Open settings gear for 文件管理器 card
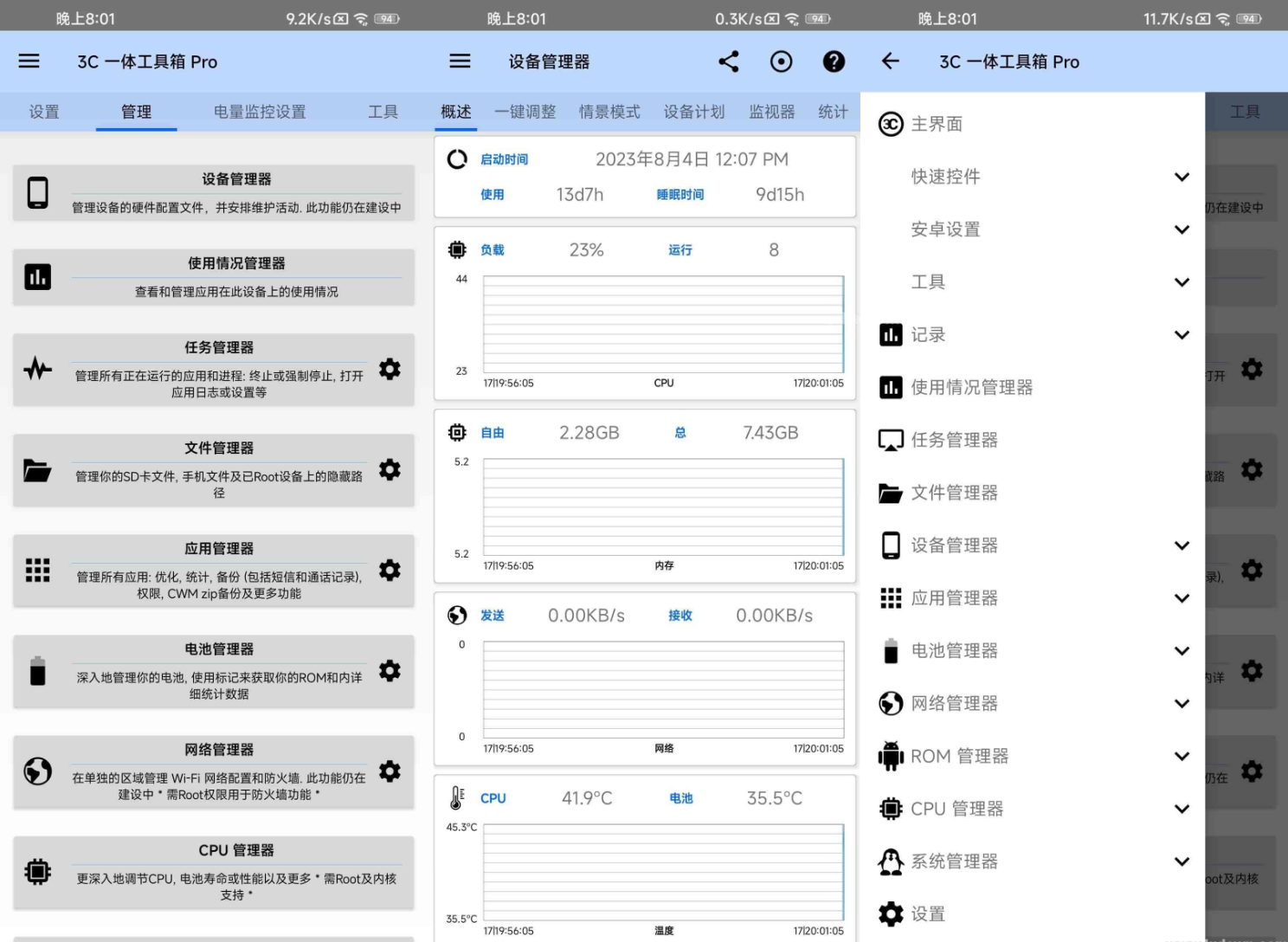This screenshot has width=1288, height=942. pos(390,469)
